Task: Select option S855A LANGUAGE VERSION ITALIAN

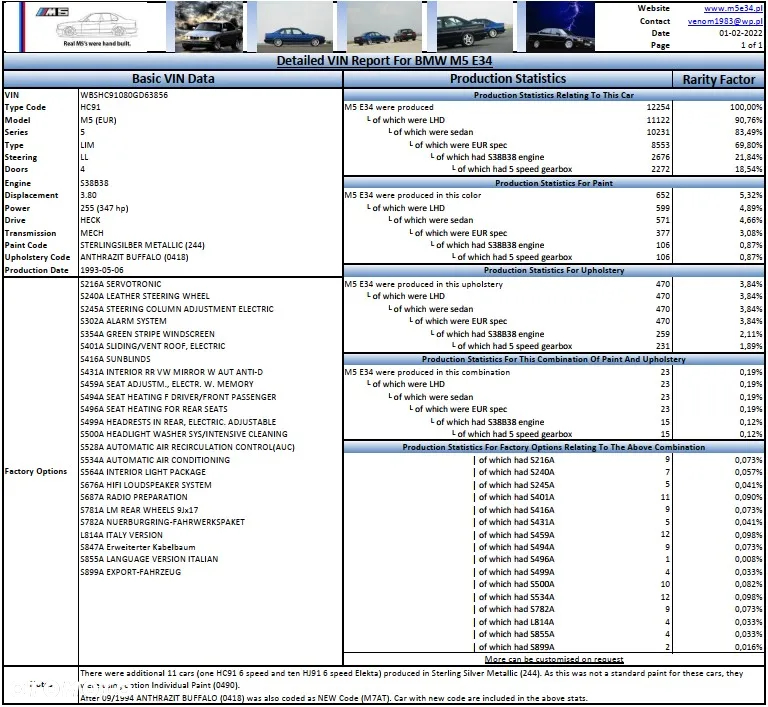Action: coord(149,559)
